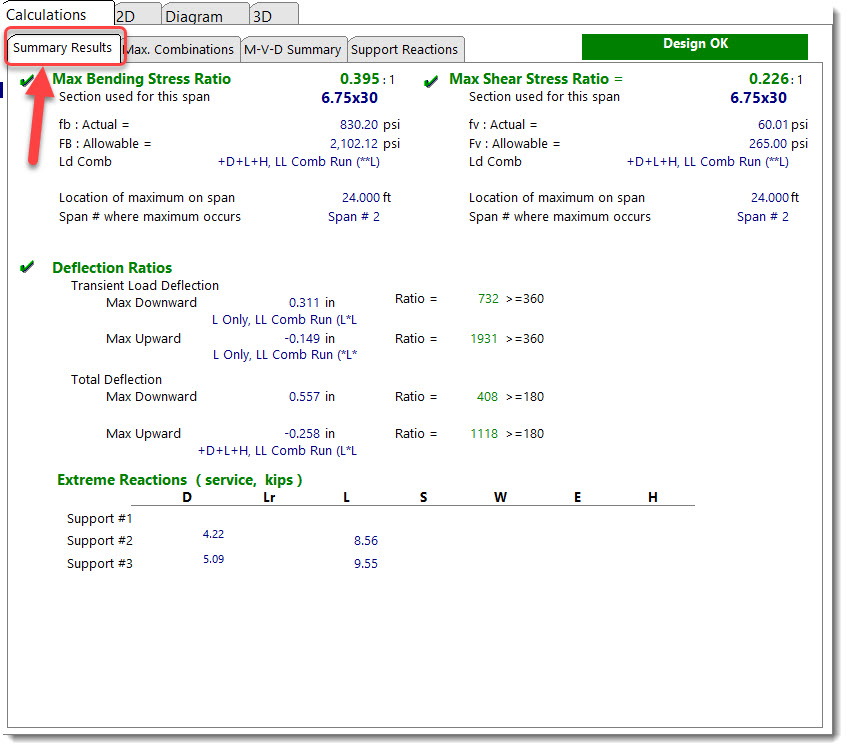Image resolution: width=848 pixels, height=750 pixels.
Task: Switch to the 3D tab
Action: (x=262, y=16)
